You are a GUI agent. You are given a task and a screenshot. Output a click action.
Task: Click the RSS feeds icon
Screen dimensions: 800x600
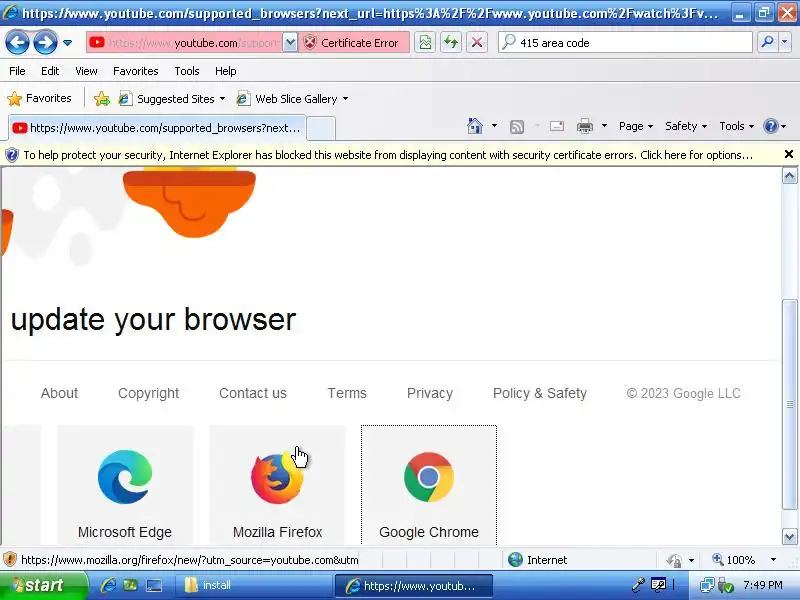[x=517, y=126]
